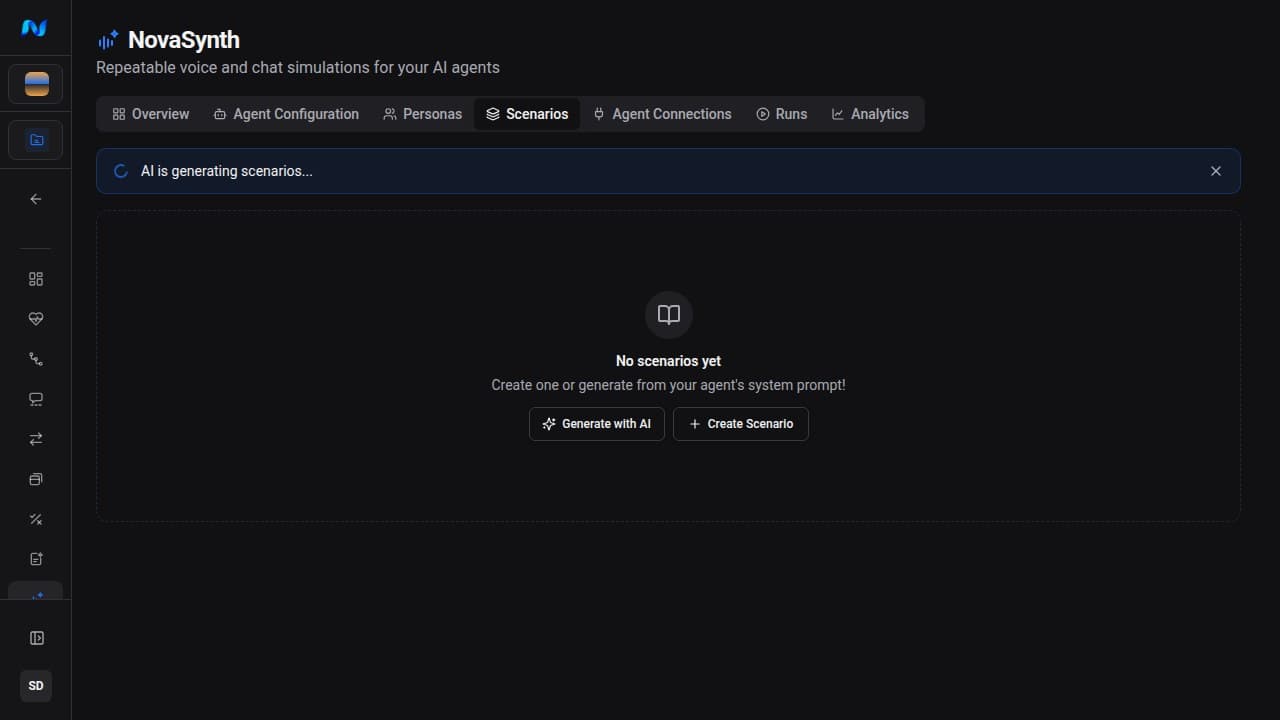
Task: Dismiss the AI is generating scenarios banner
Action: tap(1216, 171)
